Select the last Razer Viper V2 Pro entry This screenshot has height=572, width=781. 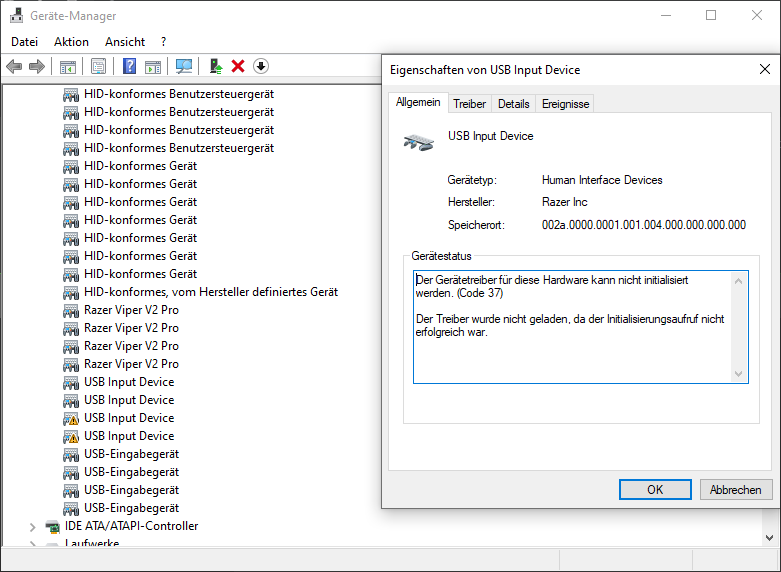[131, 364]
